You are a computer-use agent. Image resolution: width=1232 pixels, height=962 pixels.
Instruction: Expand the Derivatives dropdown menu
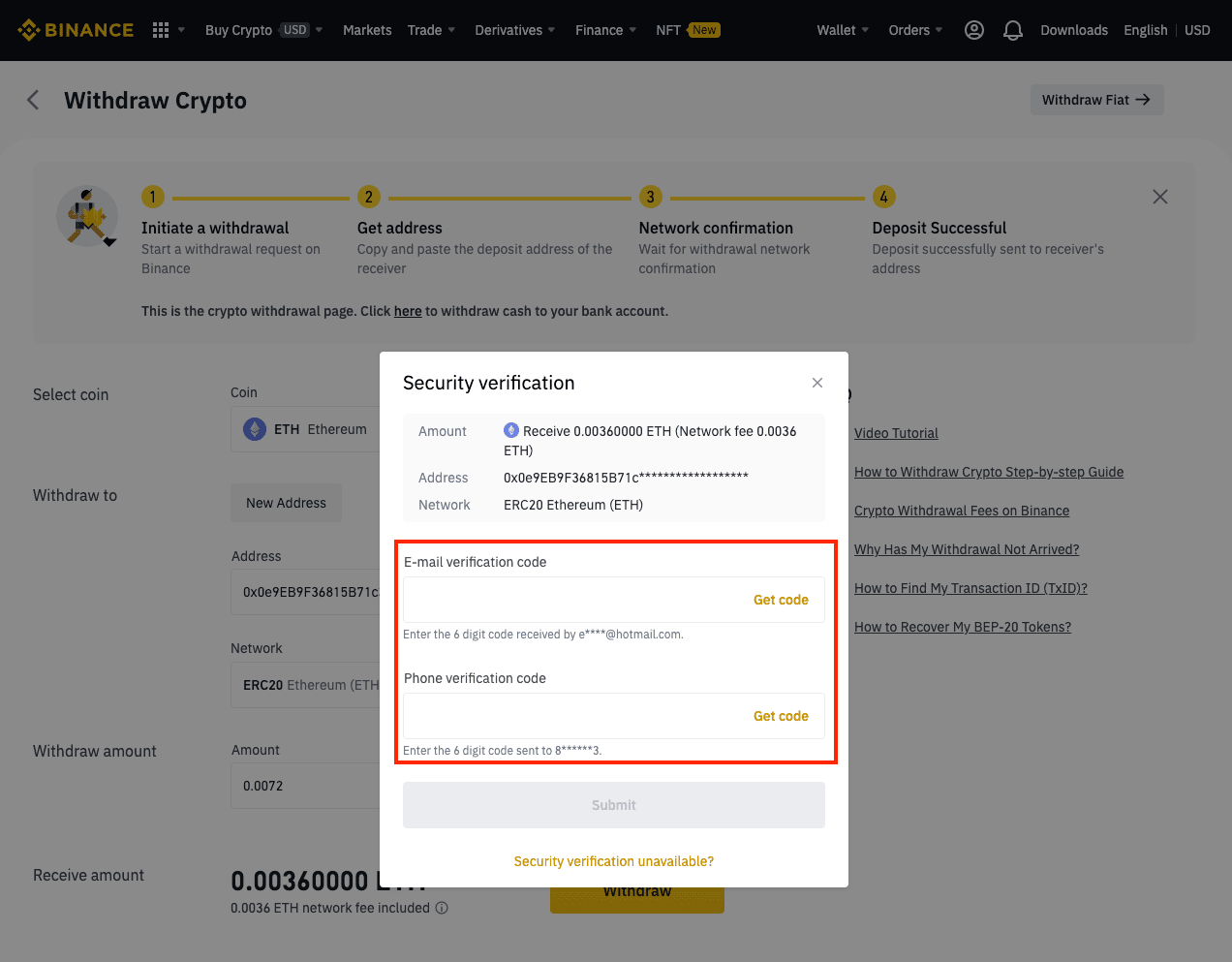click(515, 30)
